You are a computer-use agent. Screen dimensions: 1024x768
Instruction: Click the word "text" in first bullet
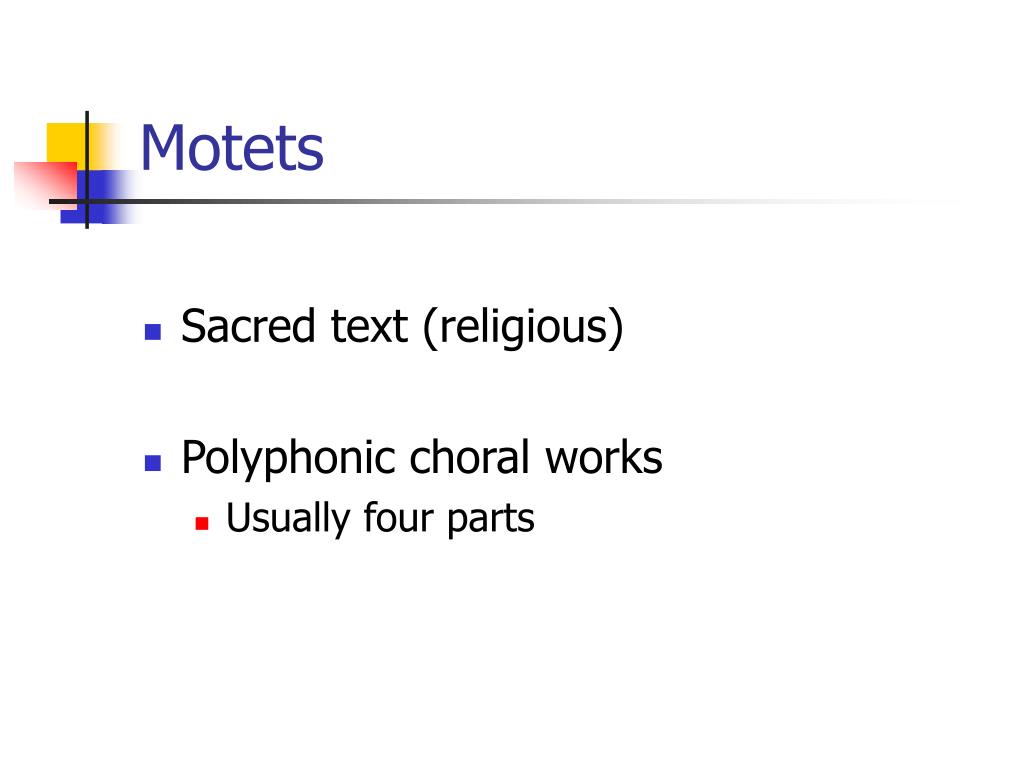[x=370, y=327]
